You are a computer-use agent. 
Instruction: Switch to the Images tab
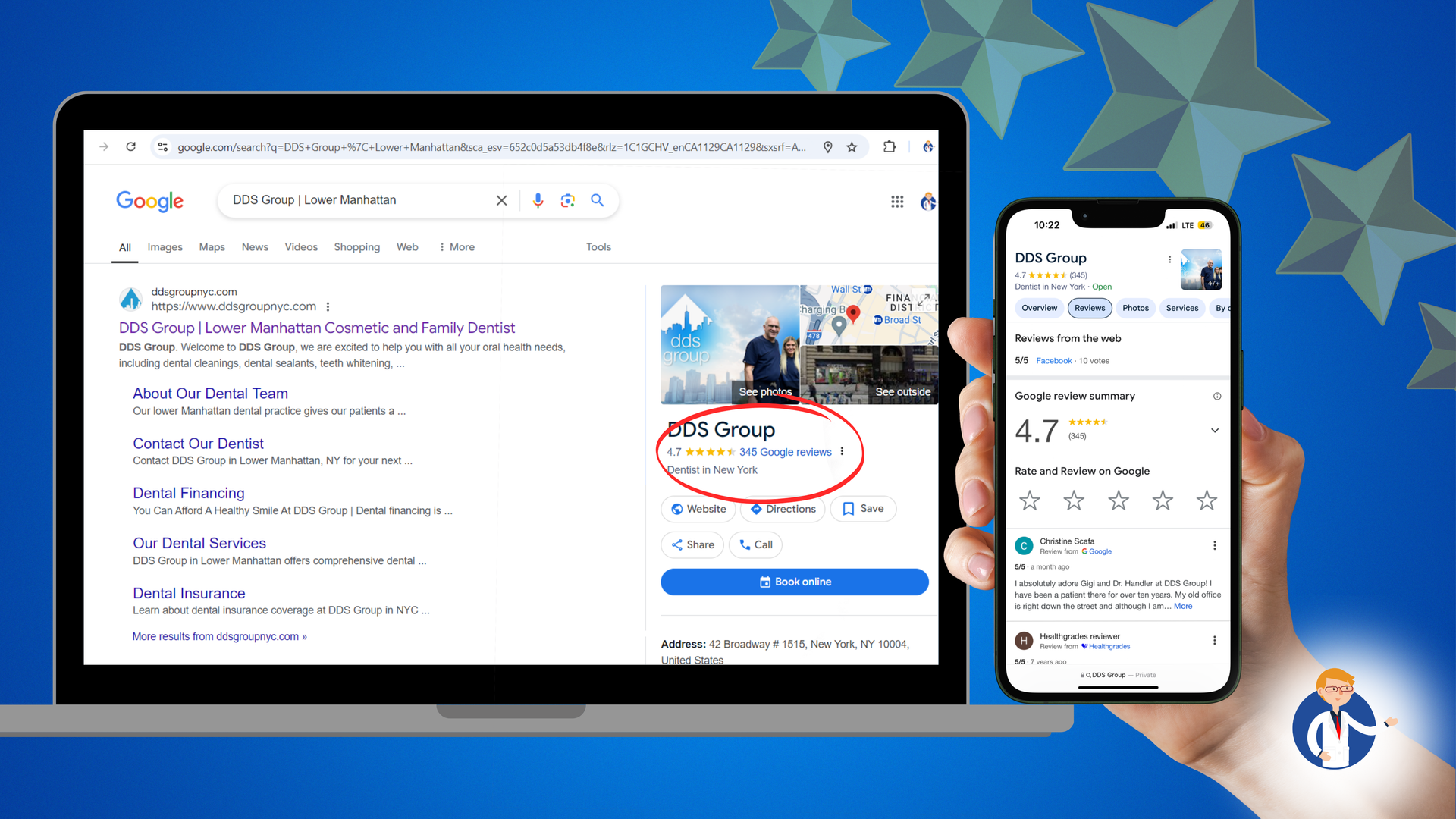click(x=165, y=247)
